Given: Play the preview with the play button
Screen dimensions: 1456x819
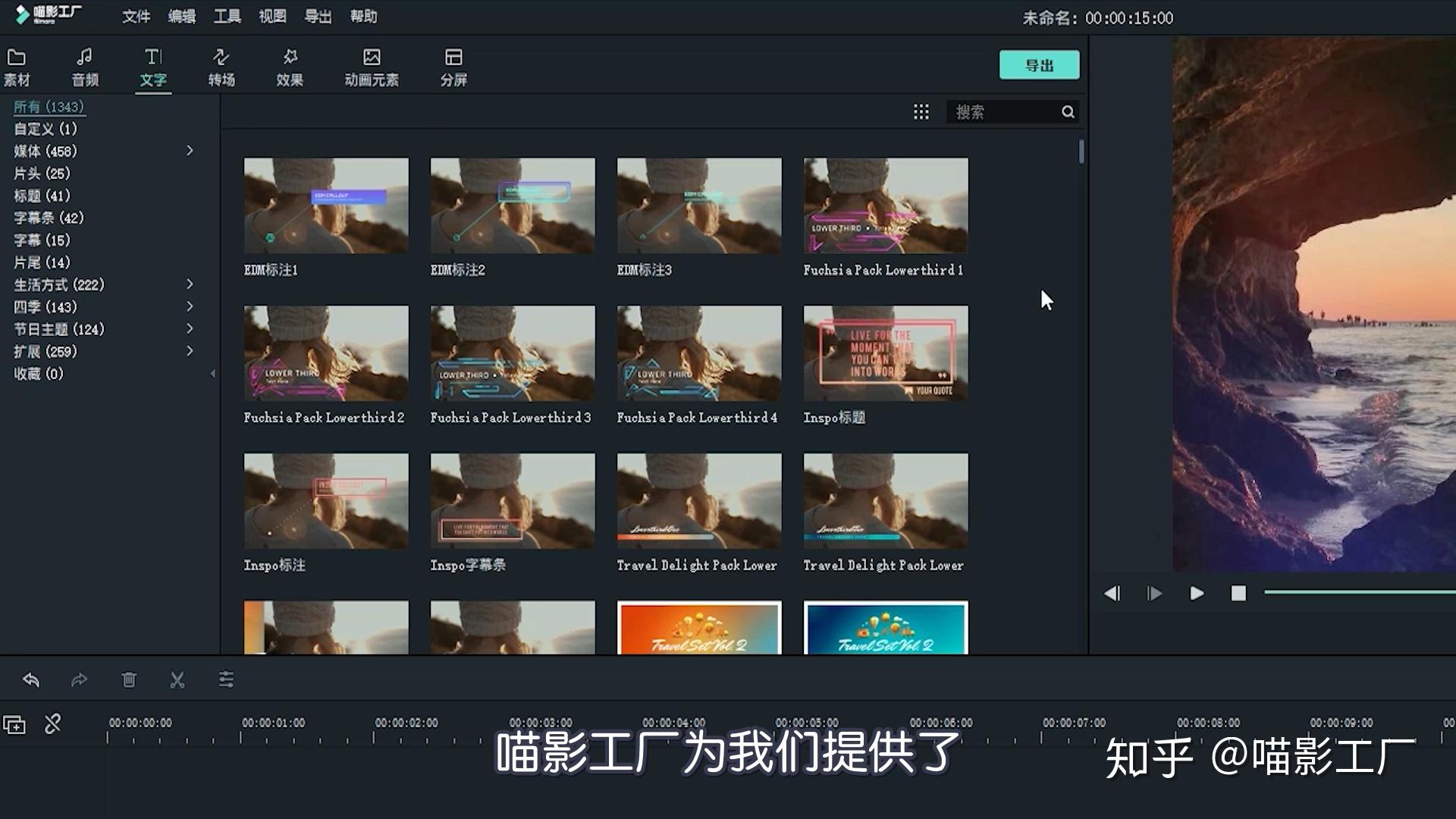Looking at the screenshot, I should point(1197,593).
